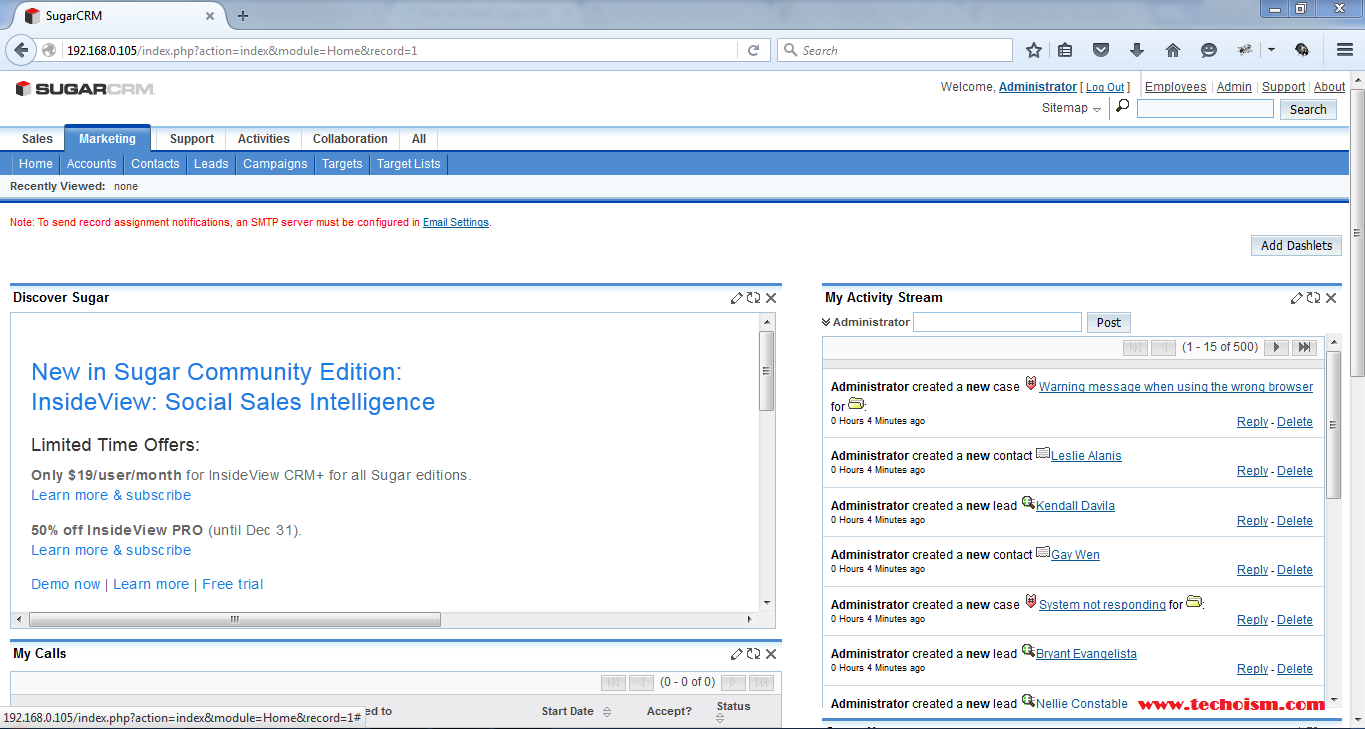This screenshot has height=729, width=1365.
Task: Open the Firefox bookmarks list icon
Action: coord(1066,50)
